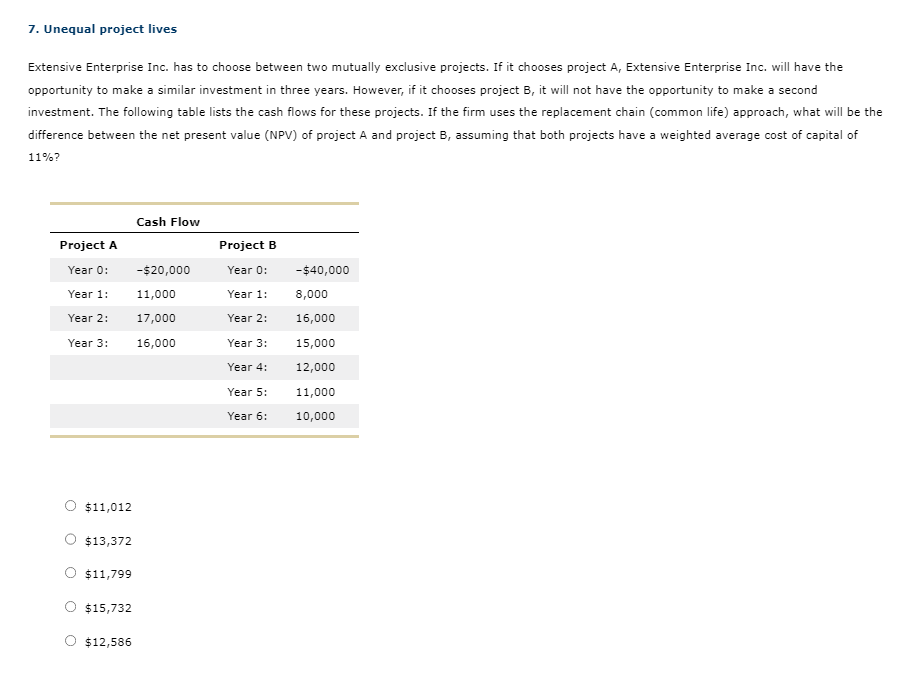Select the $13,372 answer option
The height and width of the screenshot is (682, 902).
coord(70,539)
